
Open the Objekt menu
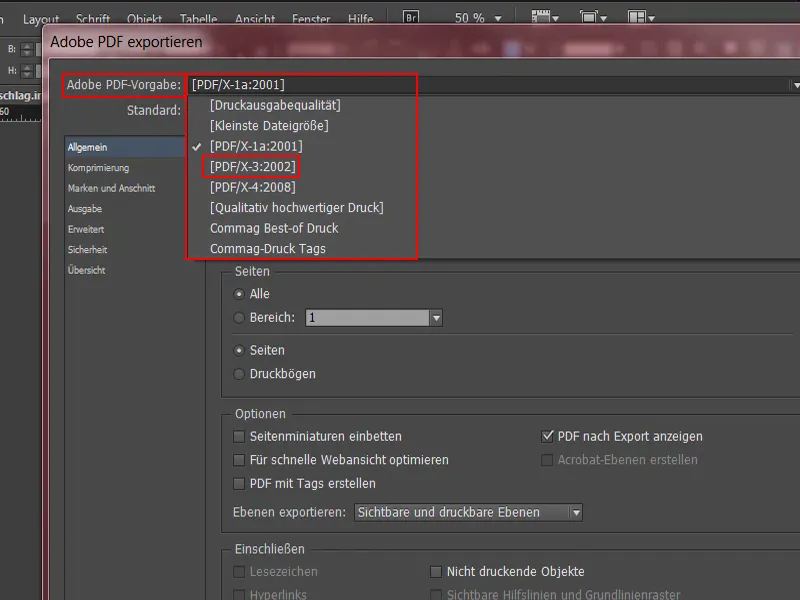pos(144,19)
